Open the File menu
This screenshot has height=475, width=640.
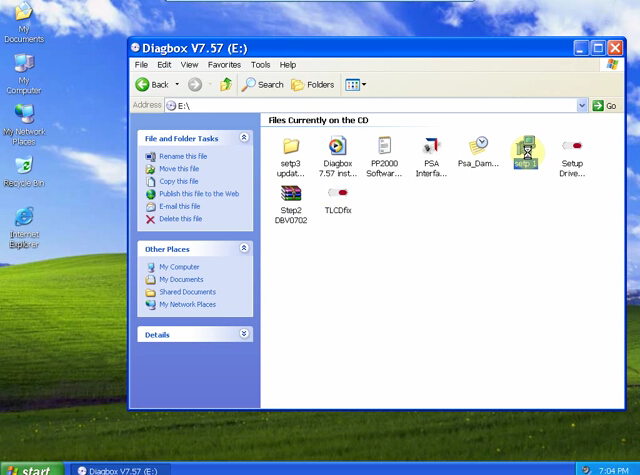pyautogui.click(x=141, y=65)
